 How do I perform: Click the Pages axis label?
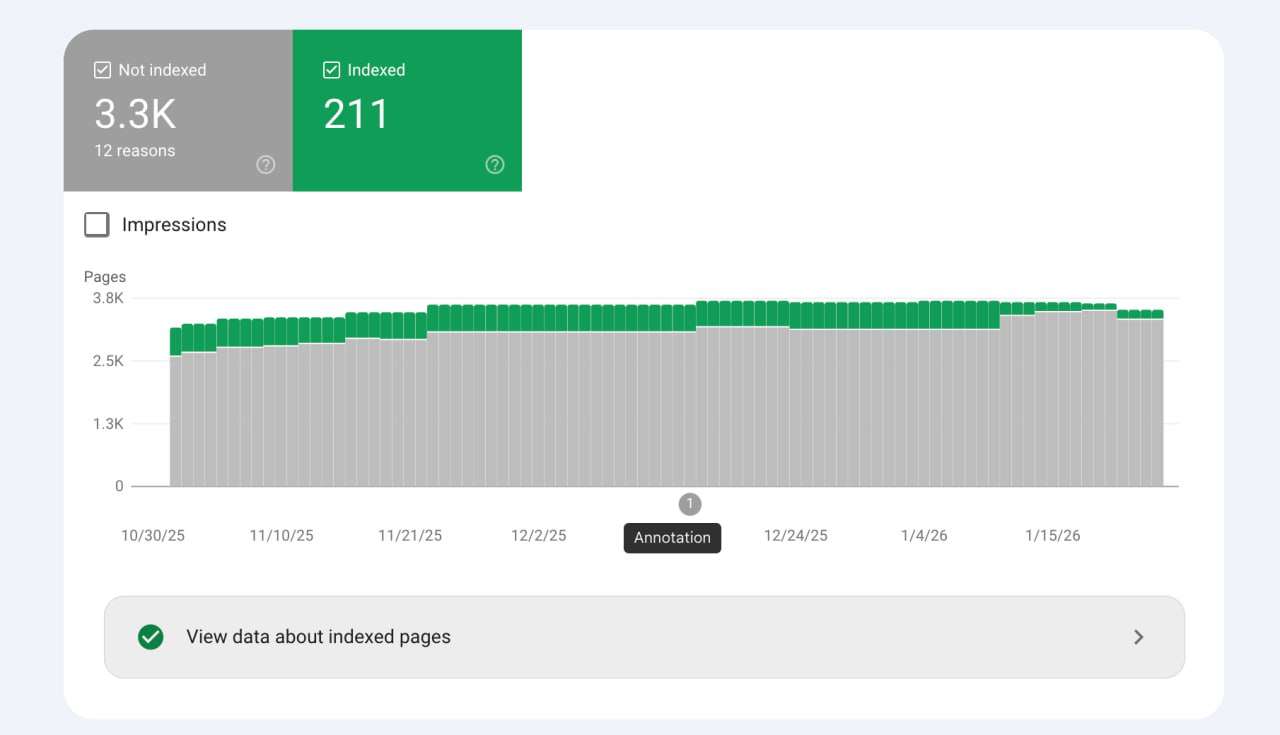(104, 276)
